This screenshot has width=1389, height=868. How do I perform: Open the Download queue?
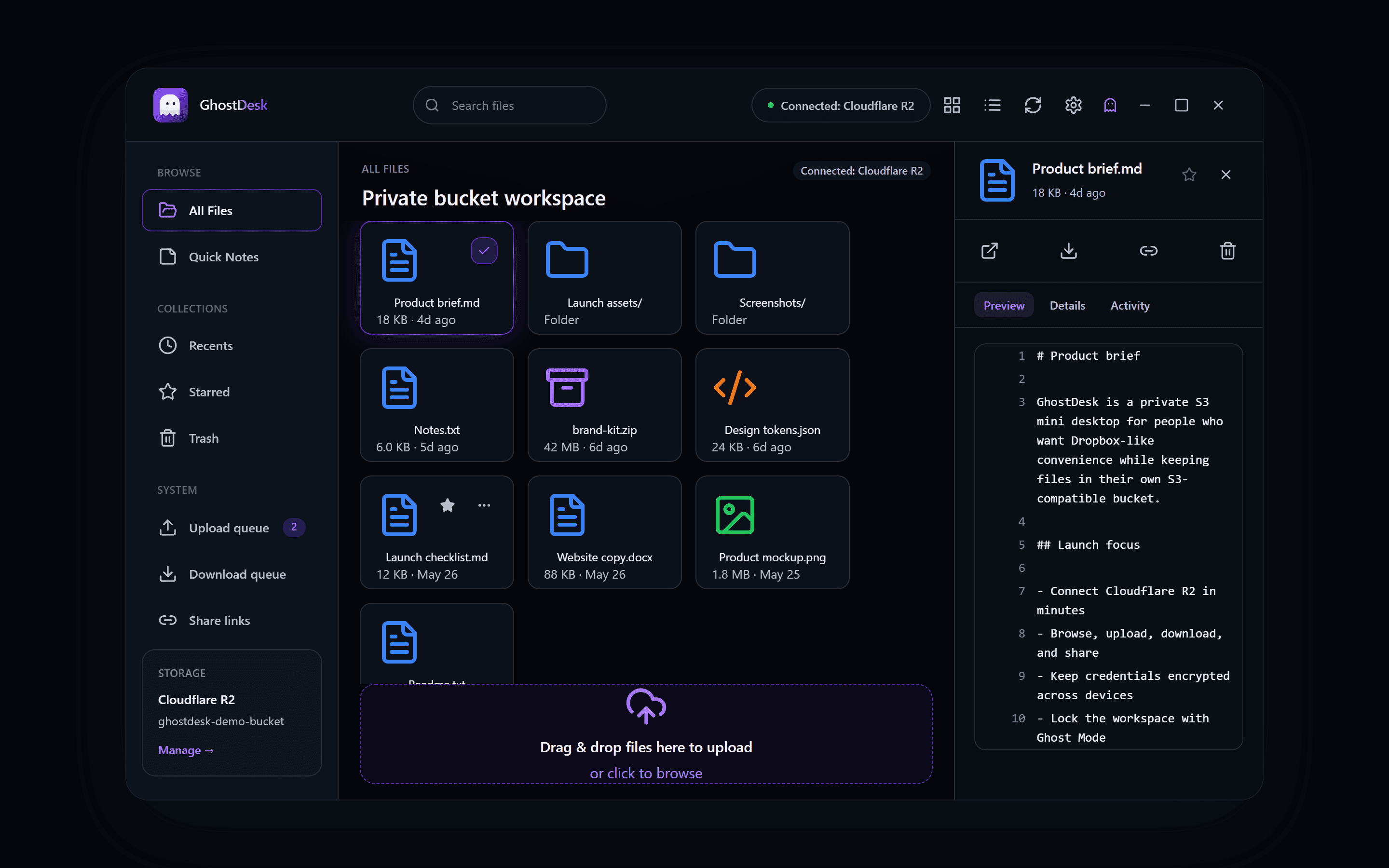pyautogui.click(x=232, y=574)
